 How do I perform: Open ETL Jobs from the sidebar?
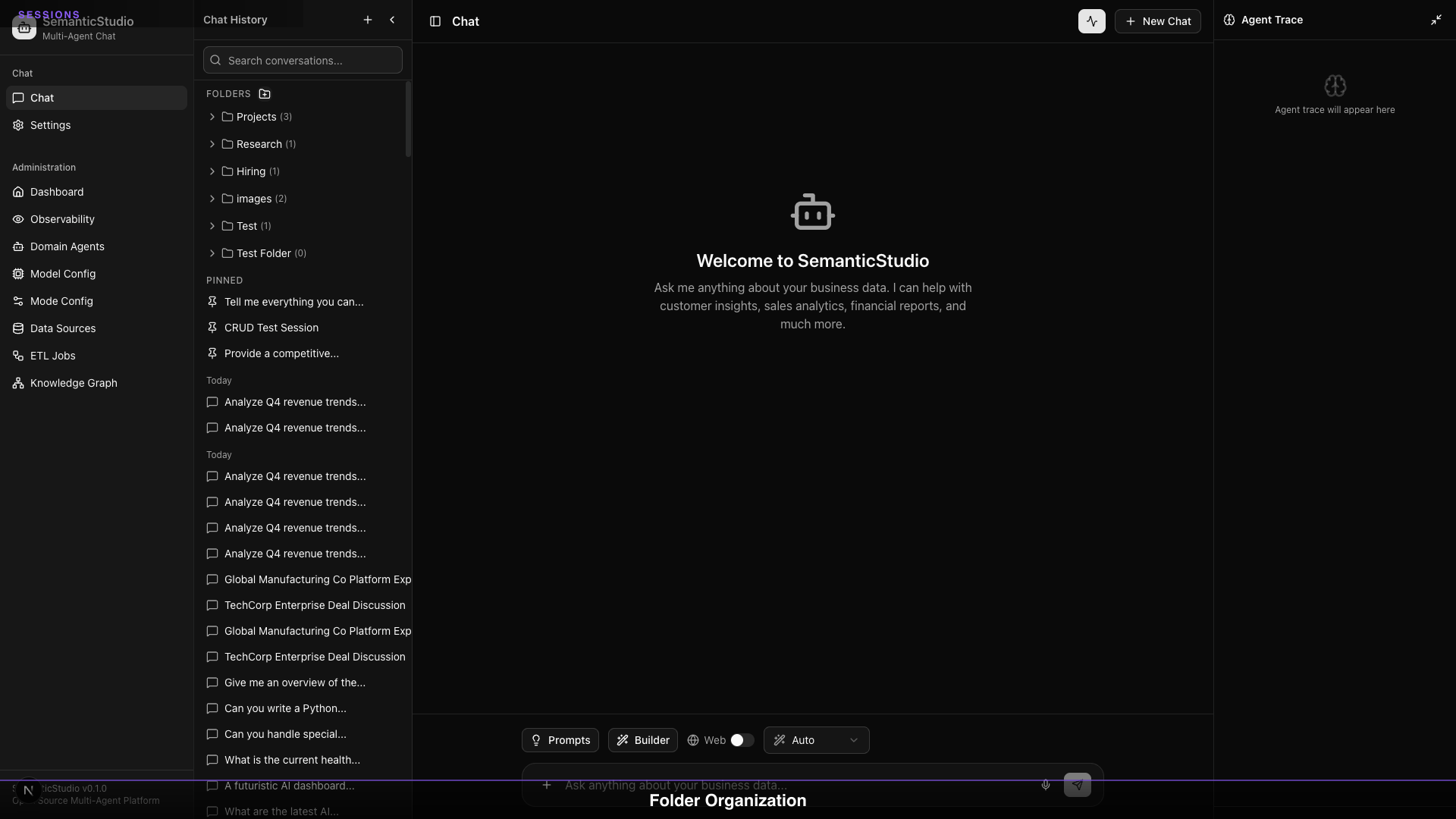click(52, 356)
